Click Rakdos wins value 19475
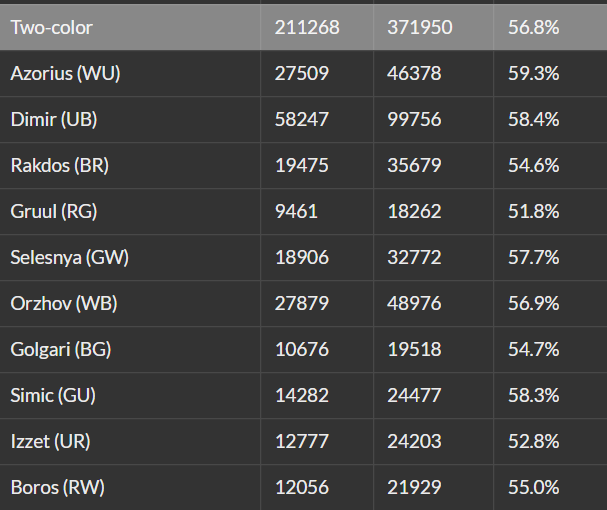 point(302,165)
